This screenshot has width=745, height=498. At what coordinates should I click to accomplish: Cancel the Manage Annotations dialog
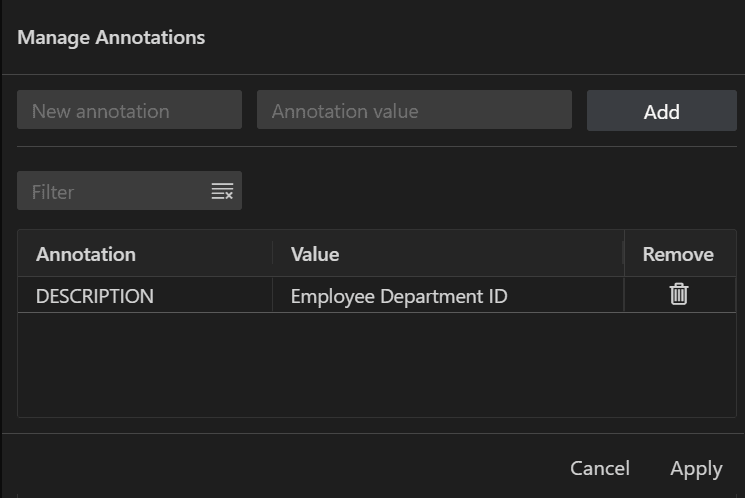(599, 468)
